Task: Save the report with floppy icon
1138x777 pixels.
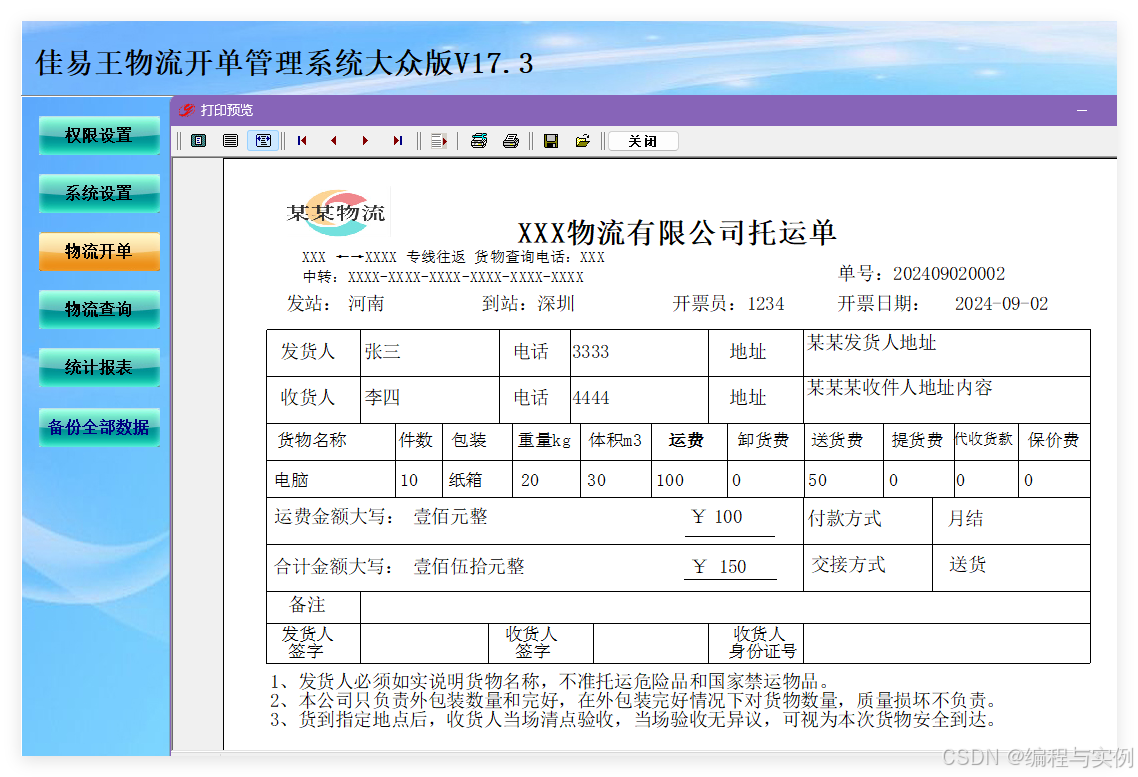Action: (x=551, y=141)
